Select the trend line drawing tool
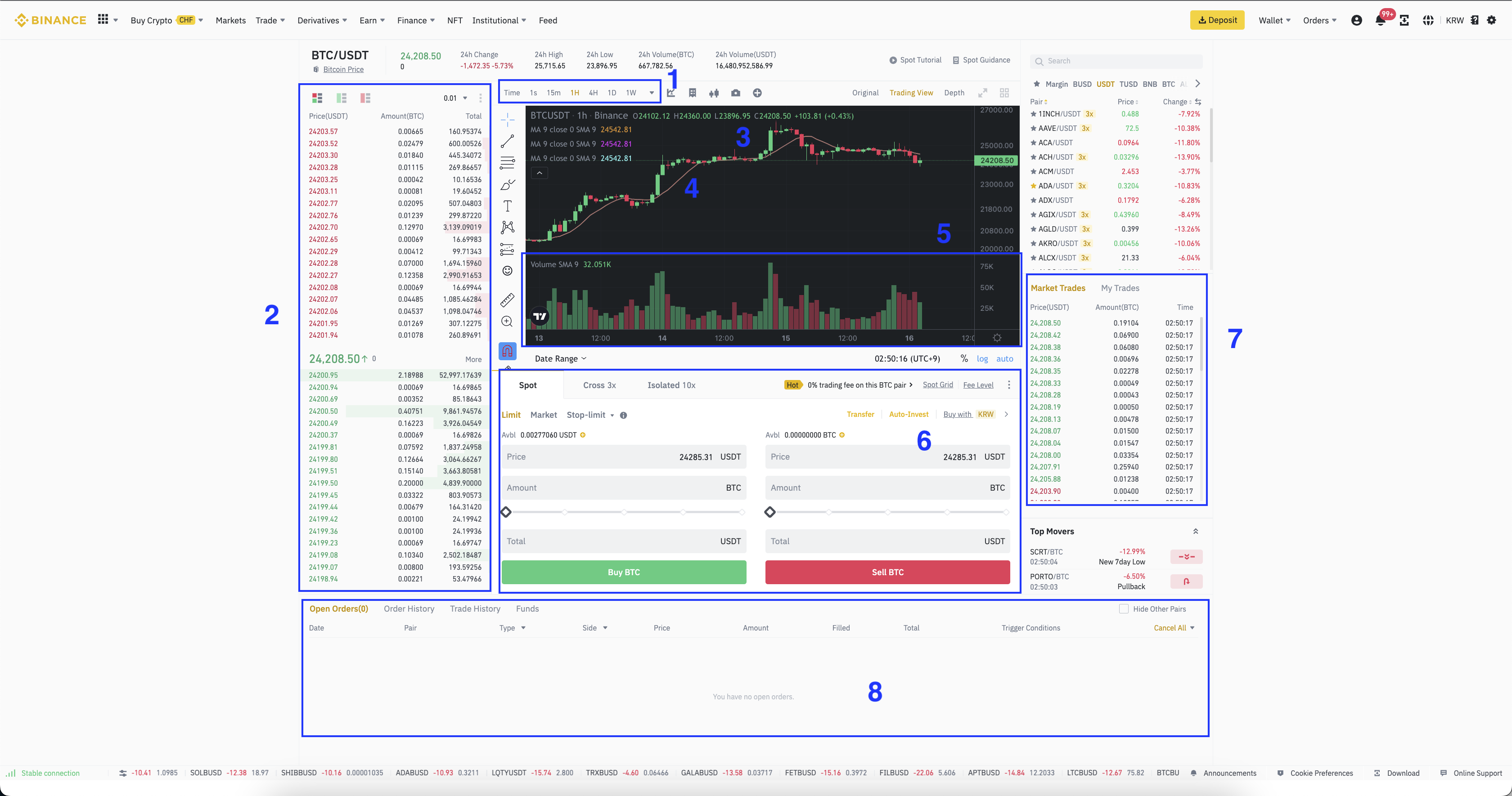This screenshot has width=1512, height=796. click(507, 141)
